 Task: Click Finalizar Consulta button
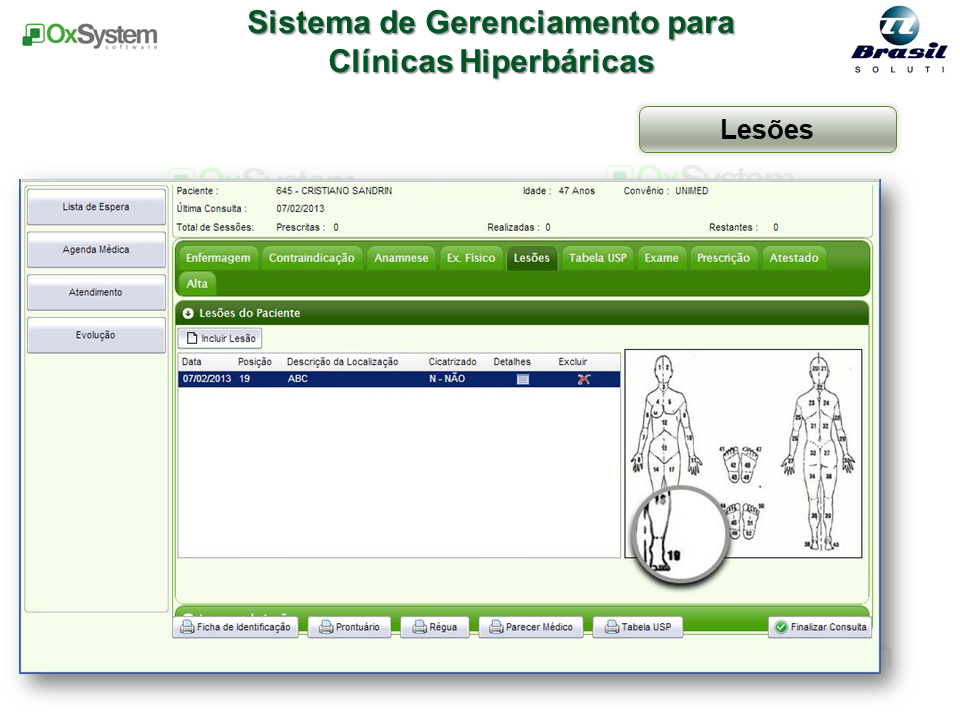pos(820,627)
